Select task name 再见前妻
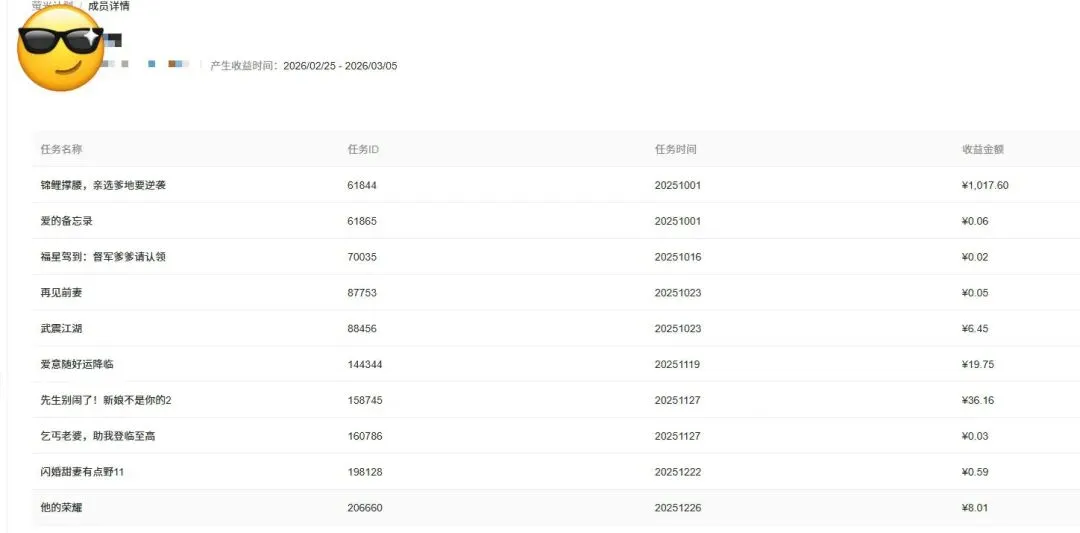The width and height of the screenshot is (1080, 533). [61, 293]
